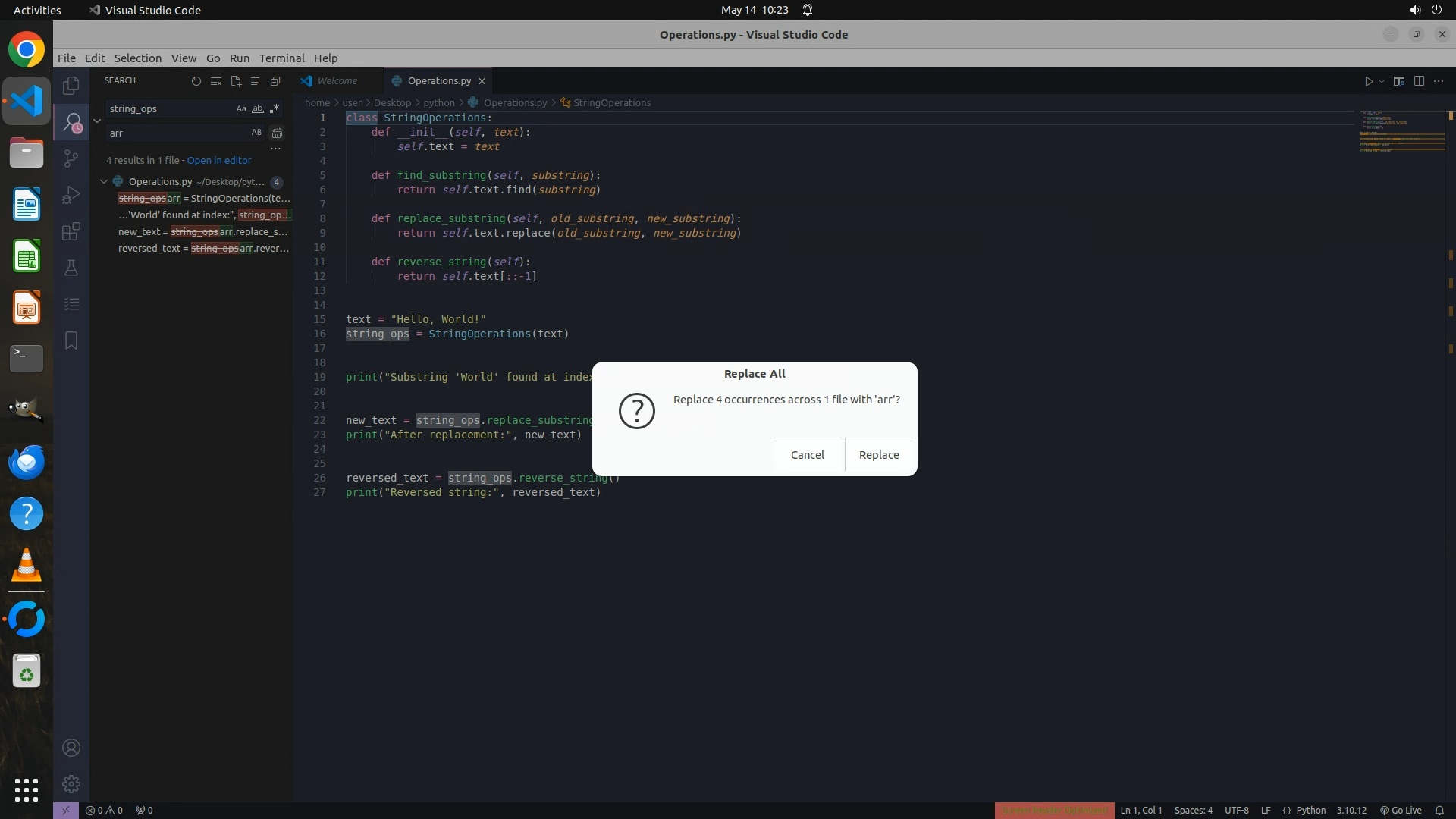Toggle Match Whole Word option

(258, 108)
